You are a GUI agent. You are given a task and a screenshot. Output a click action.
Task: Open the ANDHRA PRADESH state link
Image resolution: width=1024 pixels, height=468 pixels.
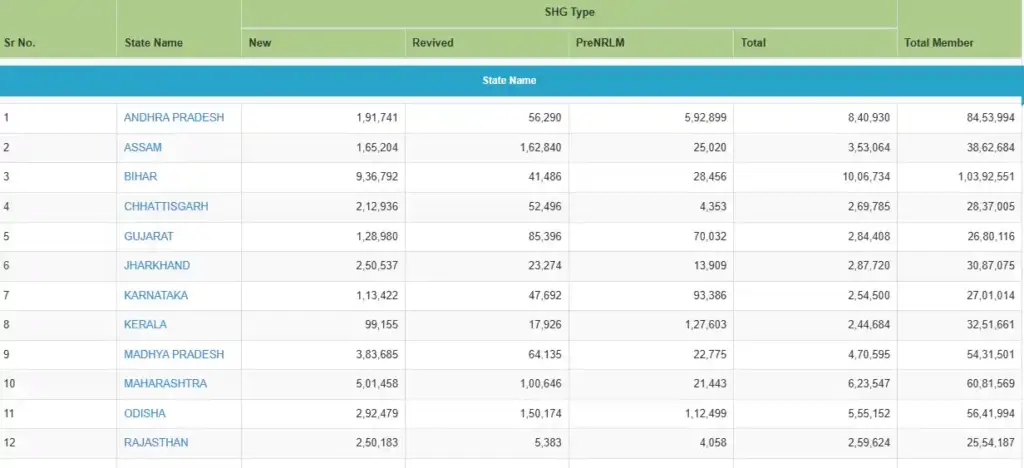click(x=173, y=118)
